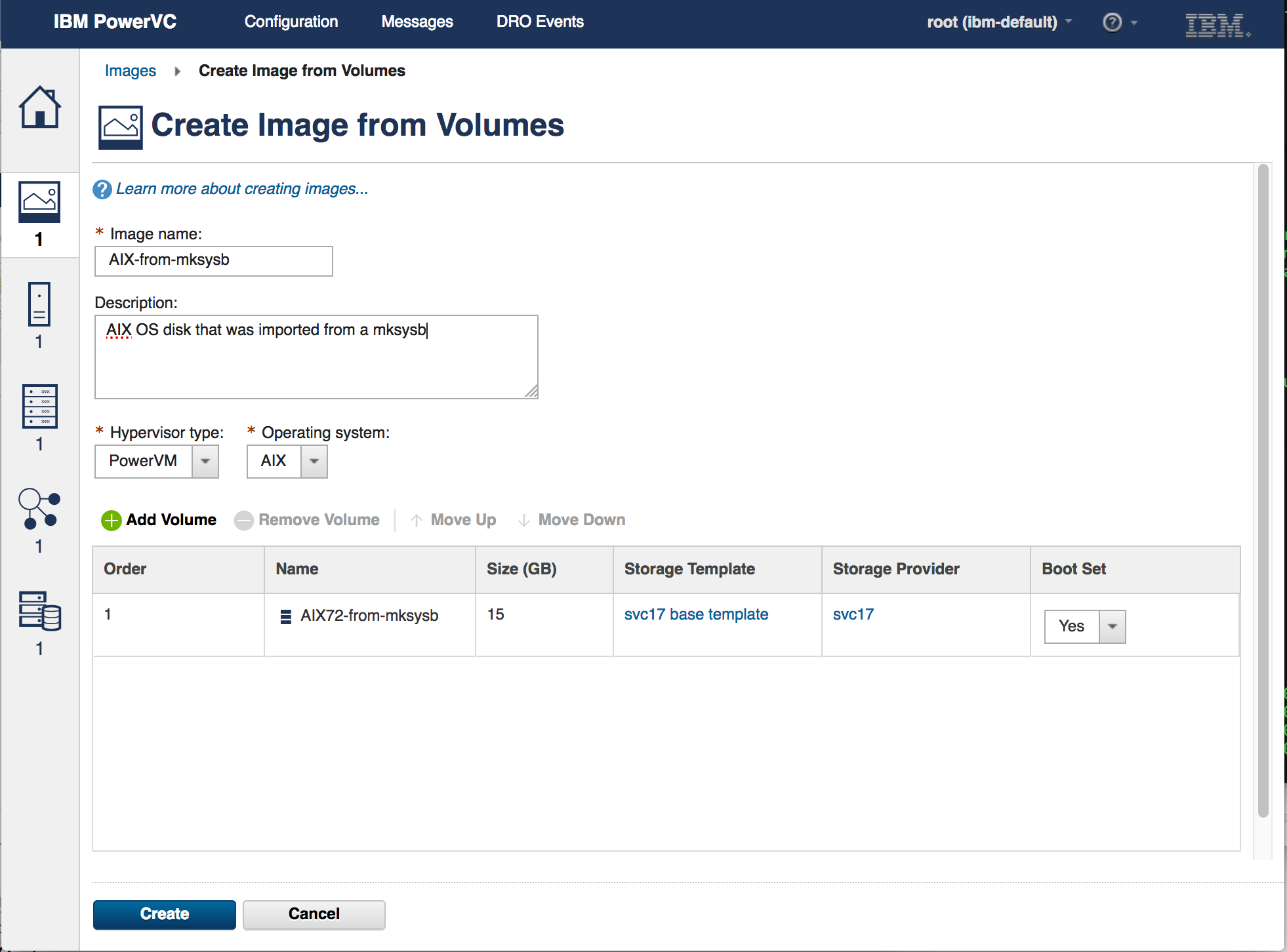Screen dimensions: 1287x952
Task: Select the AIX72-from-mksysb volume row name
Action: pyautogui.click(x=369, y=616)
